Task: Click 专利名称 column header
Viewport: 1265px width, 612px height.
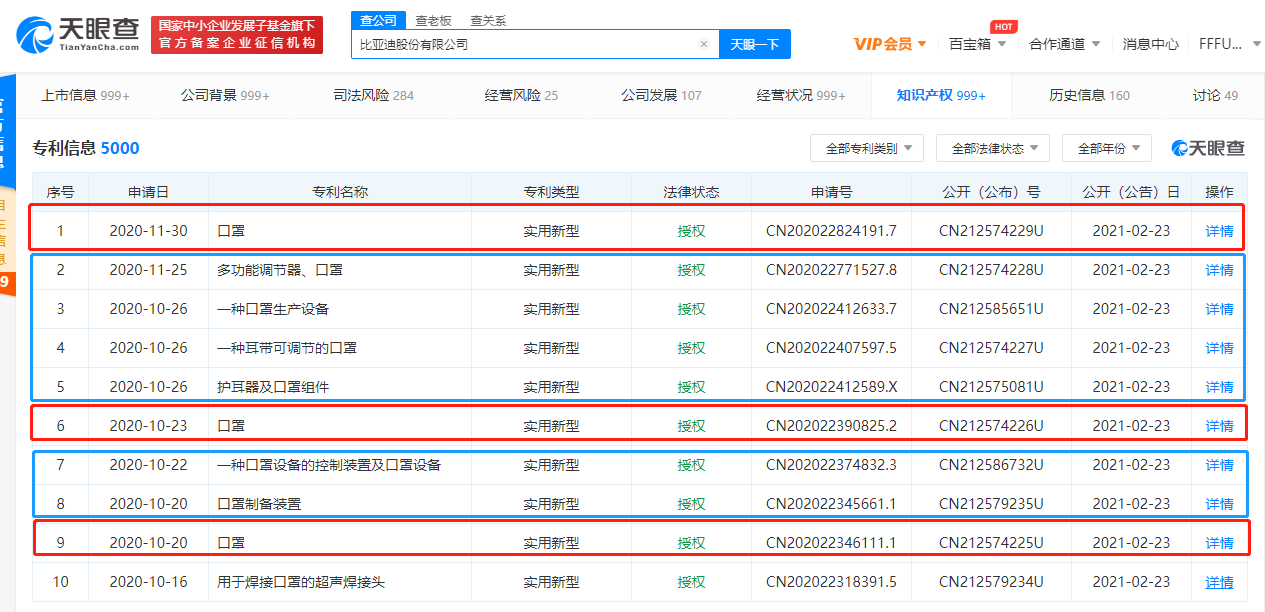Action: click(340, 192)
